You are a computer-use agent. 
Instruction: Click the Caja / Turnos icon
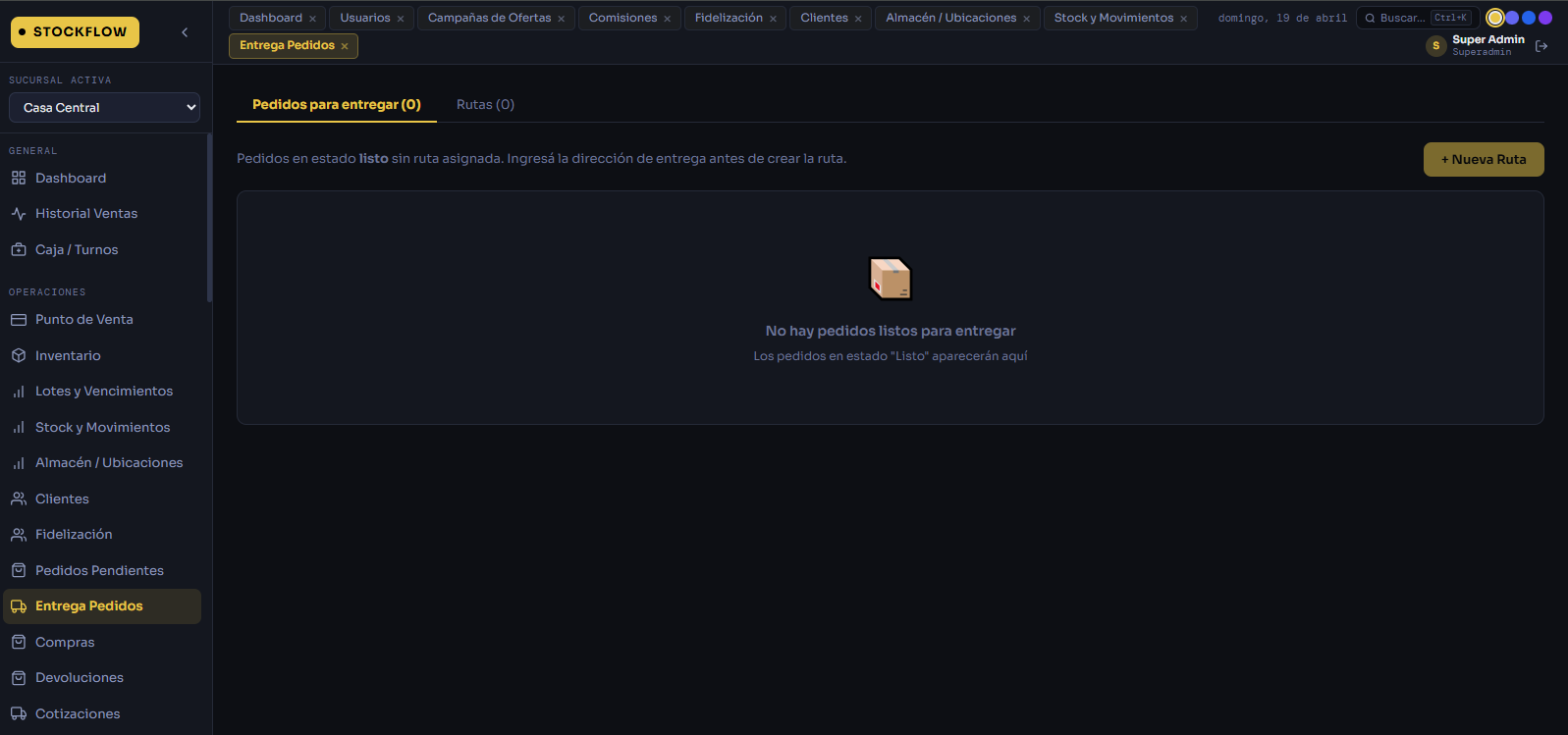point(19,250)
